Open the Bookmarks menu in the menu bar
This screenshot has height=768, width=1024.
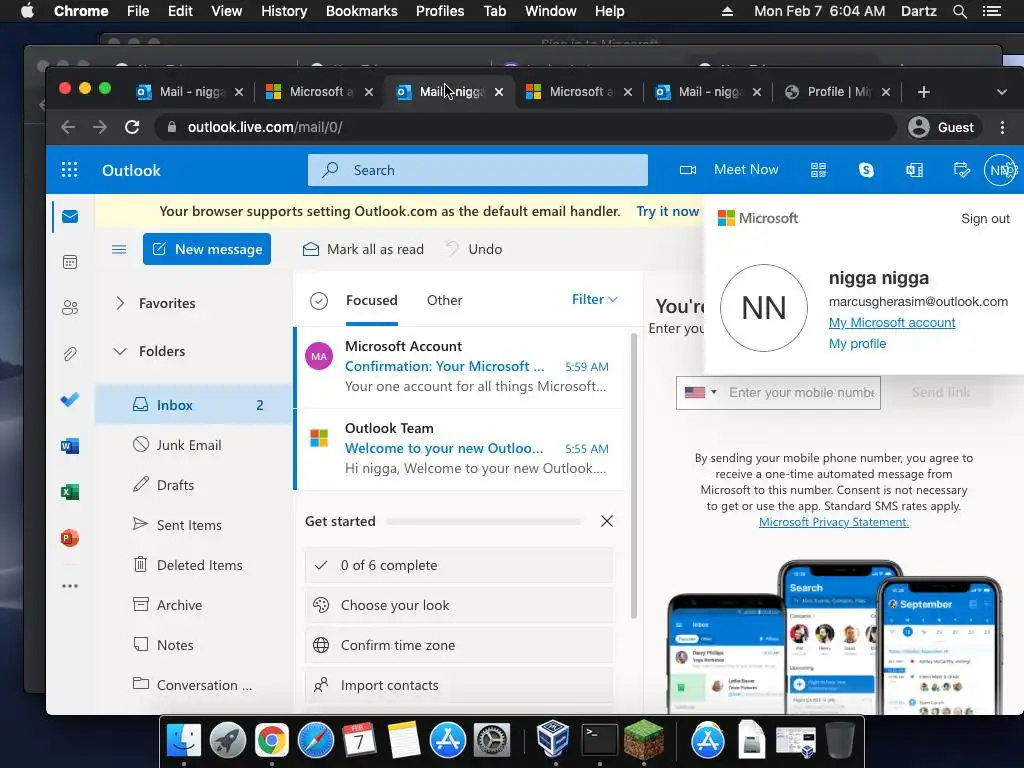(362, 11)
